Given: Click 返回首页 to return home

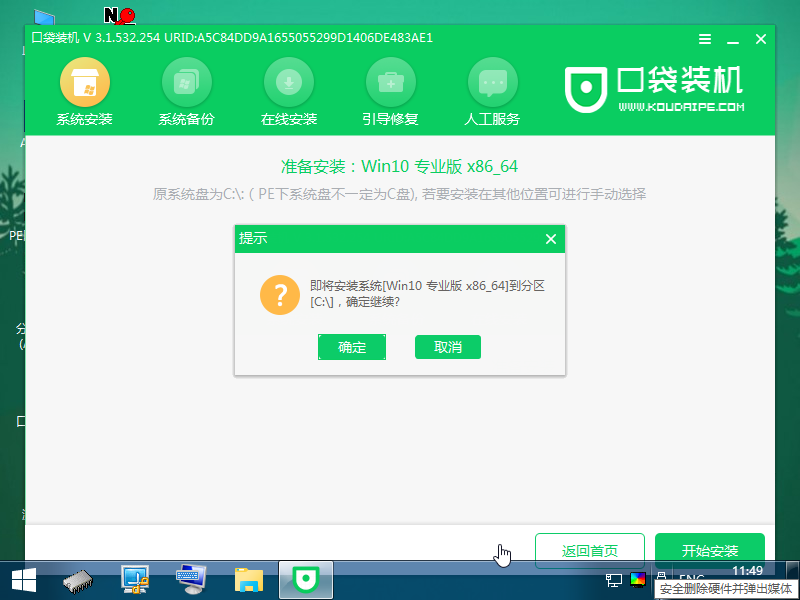Looking at the screenshot, I should [590, 550].
